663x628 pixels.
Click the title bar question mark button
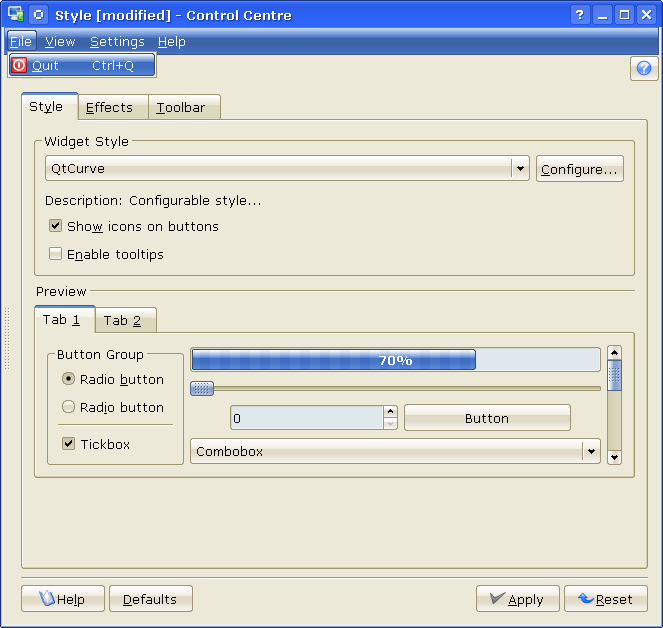(x=580, y=15)
